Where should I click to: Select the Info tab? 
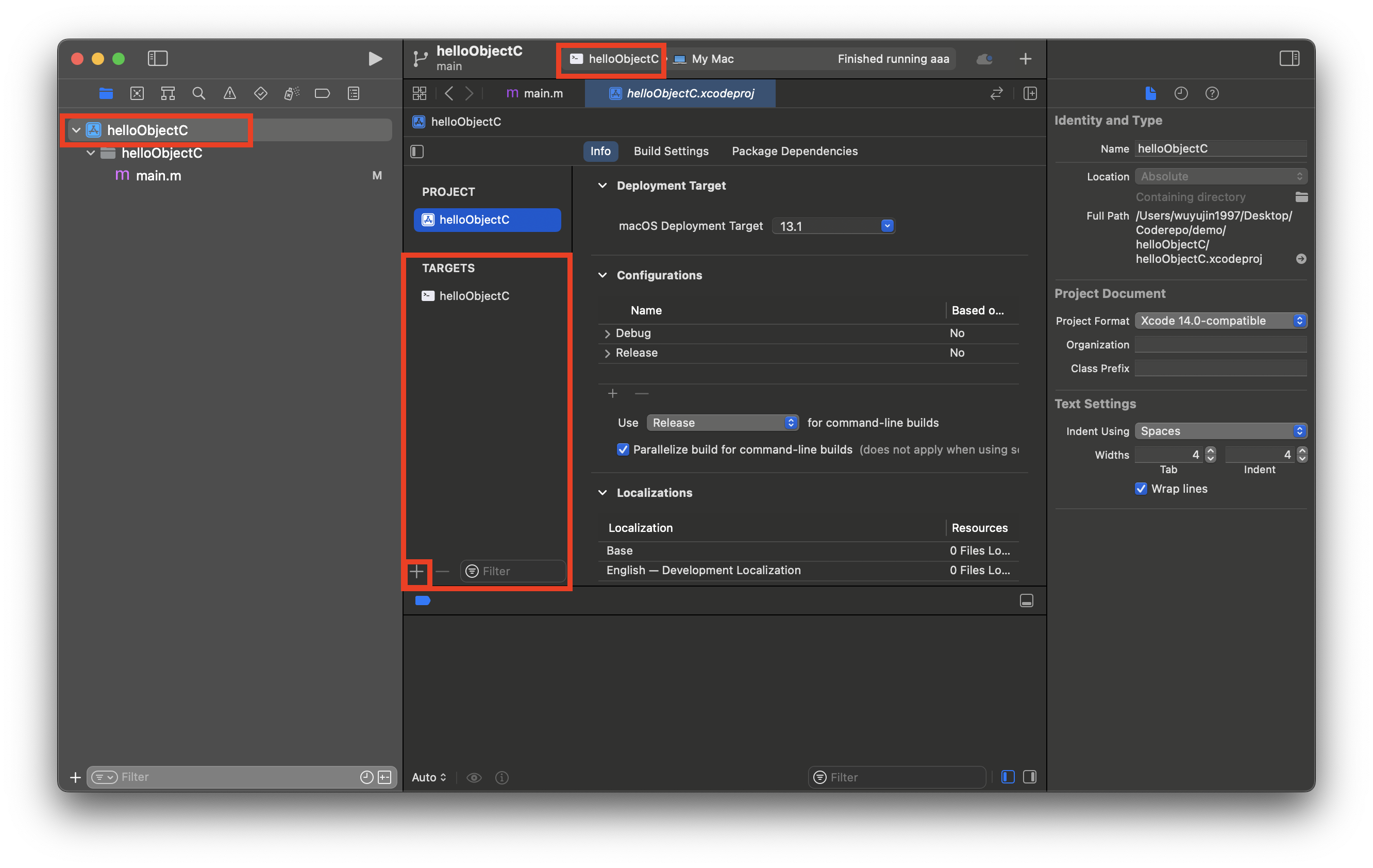(x=600, y=151)
